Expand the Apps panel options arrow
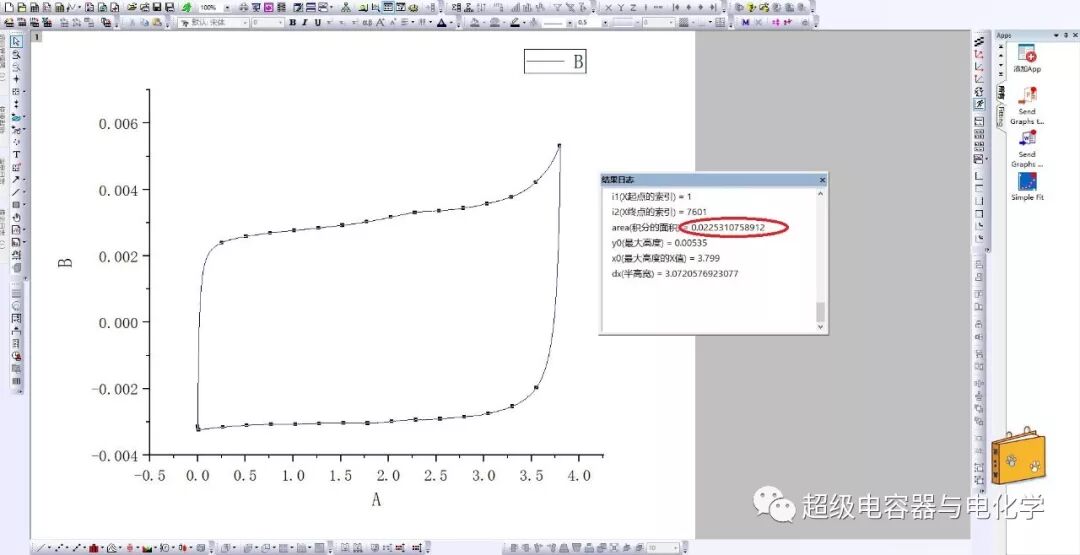The width and height of the screenshot is (1080, 555). (1057, 35)
